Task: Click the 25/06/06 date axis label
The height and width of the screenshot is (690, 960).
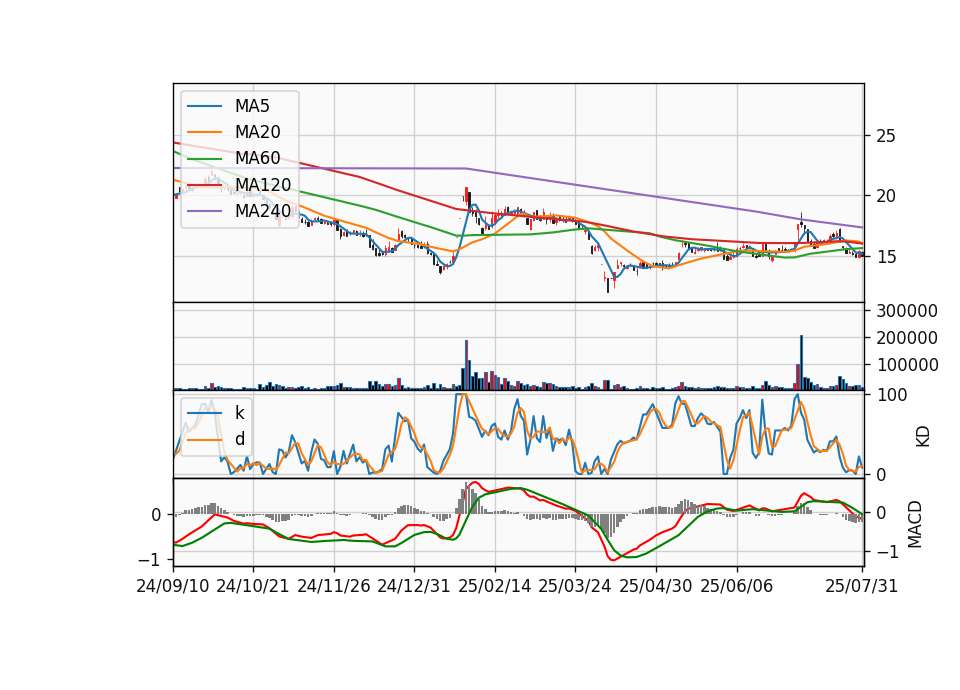Action: tap(737, 586)
